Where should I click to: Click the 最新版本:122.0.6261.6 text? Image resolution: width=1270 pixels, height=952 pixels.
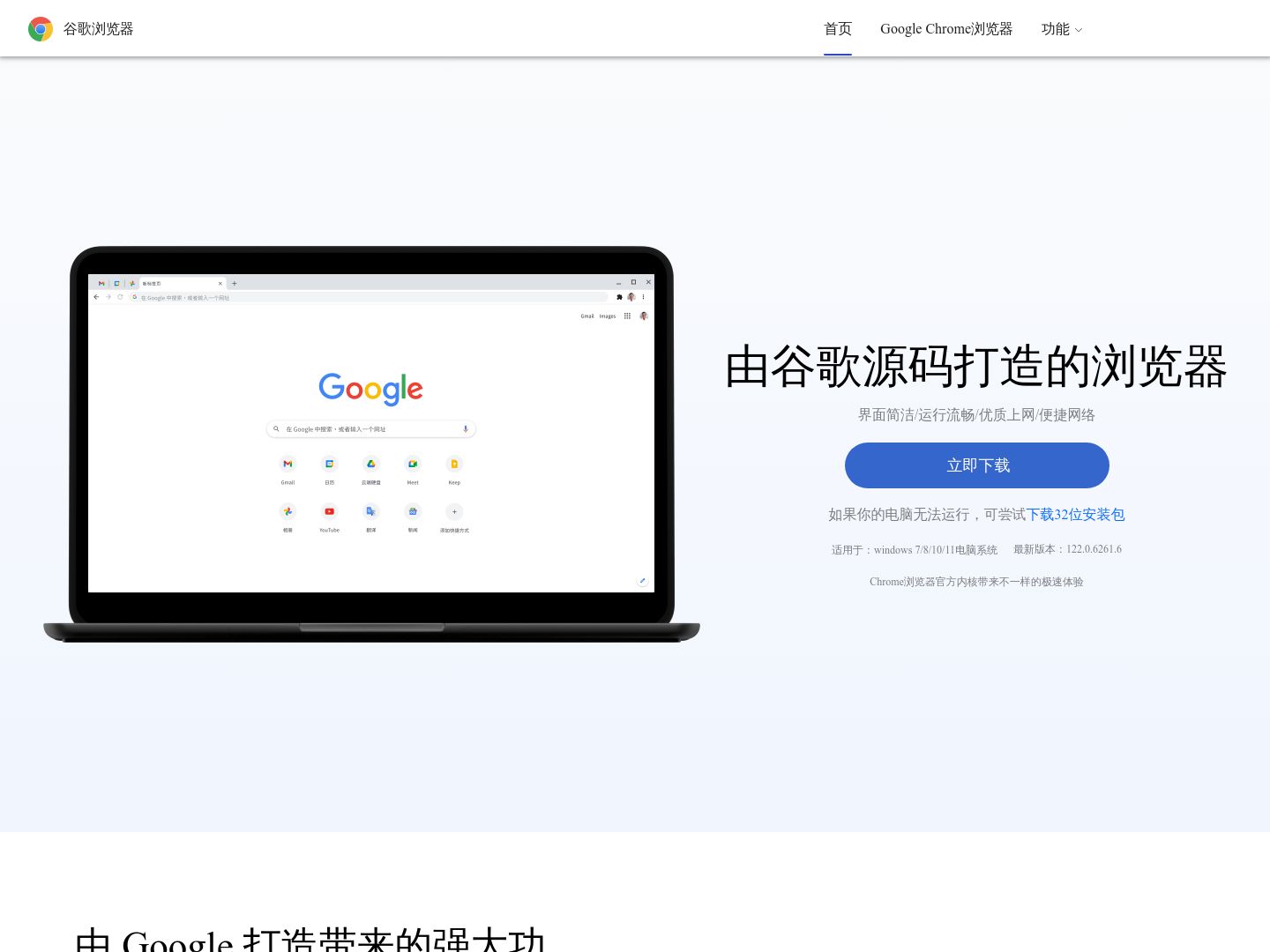pos(1067,549)
